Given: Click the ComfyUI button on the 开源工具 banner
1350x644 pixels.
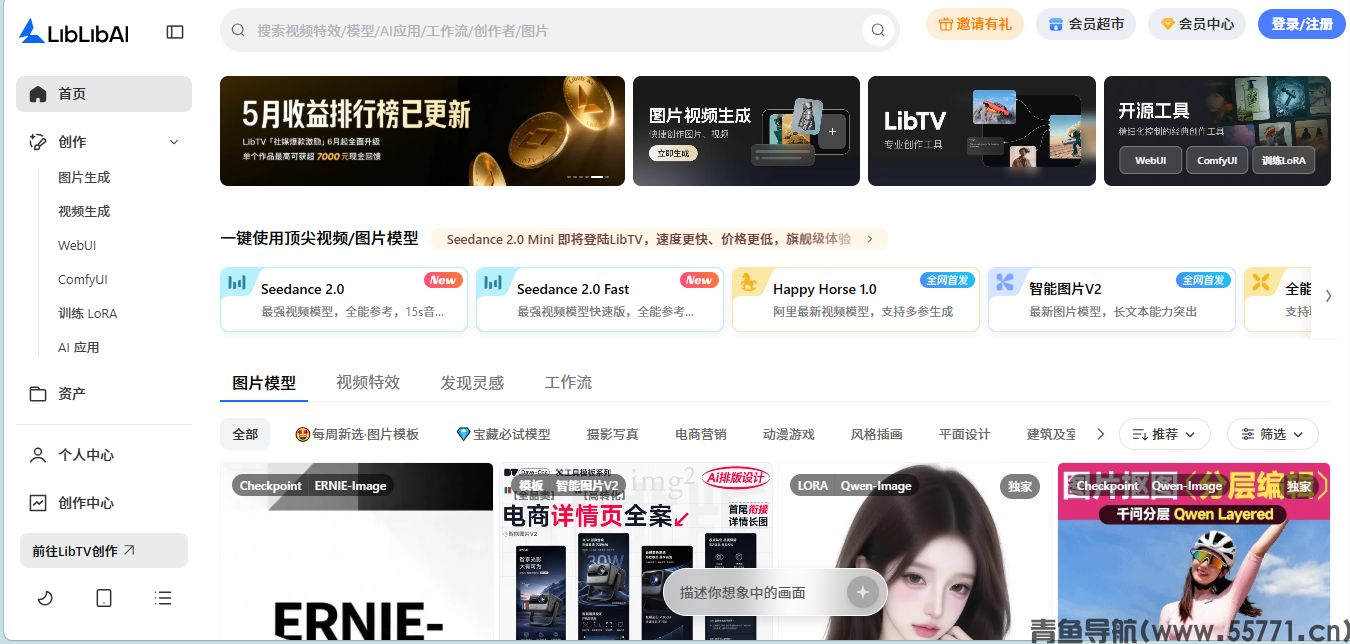Looking at the screenshot, I should (x=1217, y=160).
